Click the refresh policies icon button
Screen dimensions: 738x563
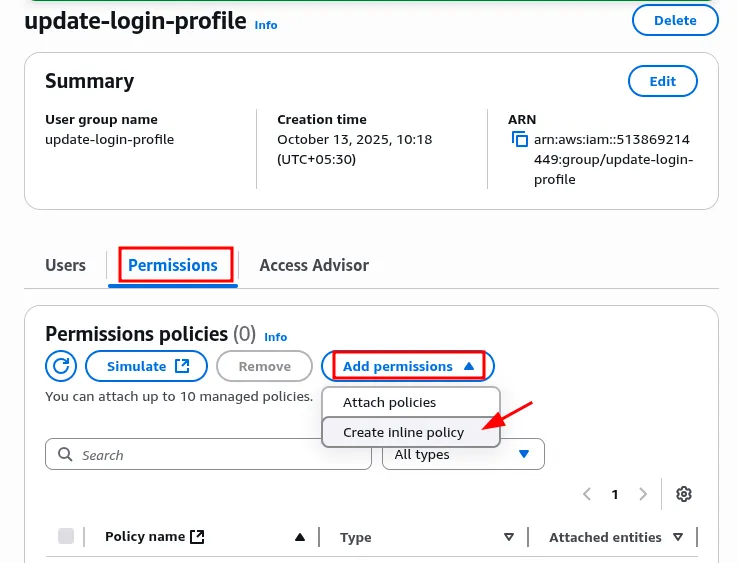(61, 366)
